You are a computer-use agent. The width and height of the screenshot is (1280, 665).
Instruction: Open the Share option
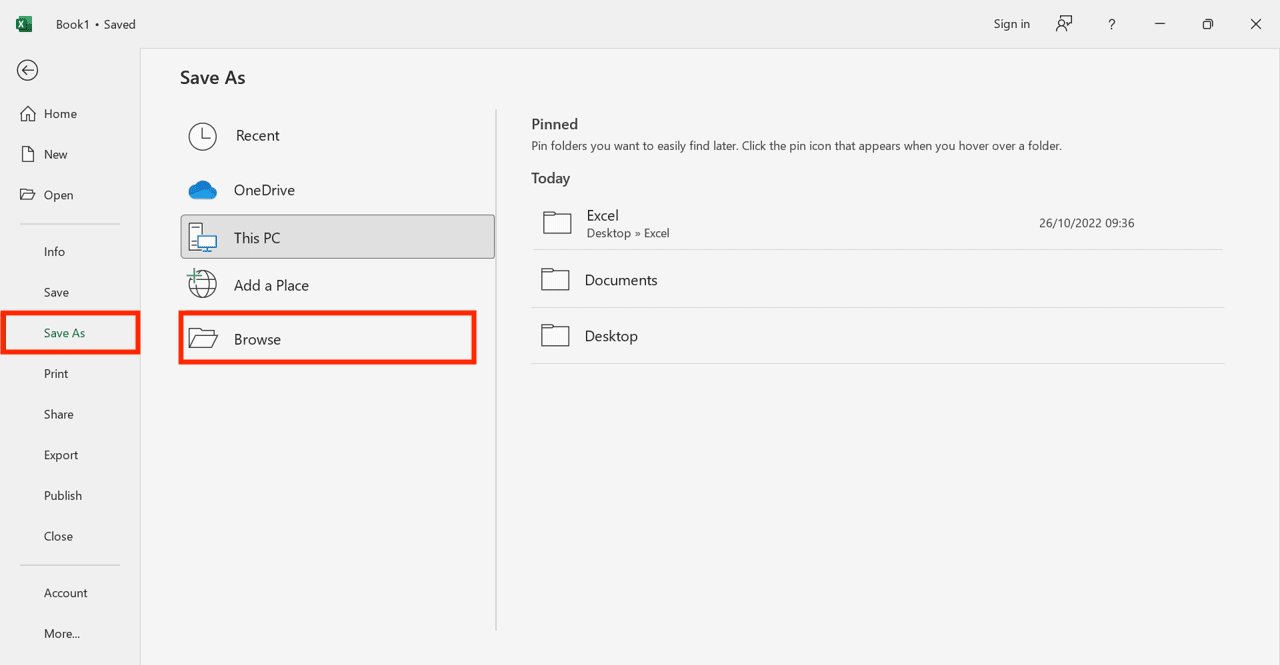pyautogui.click(x=58, y=414)
